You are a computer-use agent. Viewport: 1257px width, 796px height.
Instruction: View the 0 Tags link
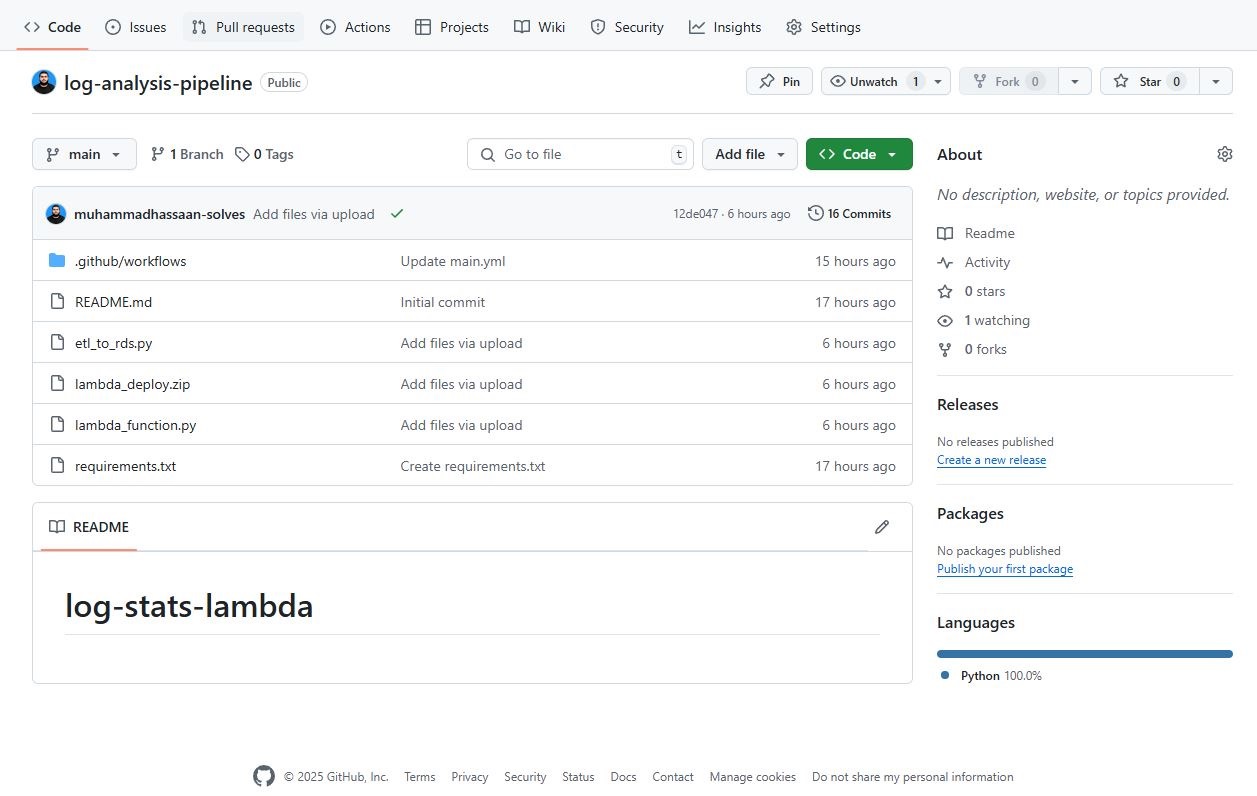click(x=264, y=154)
